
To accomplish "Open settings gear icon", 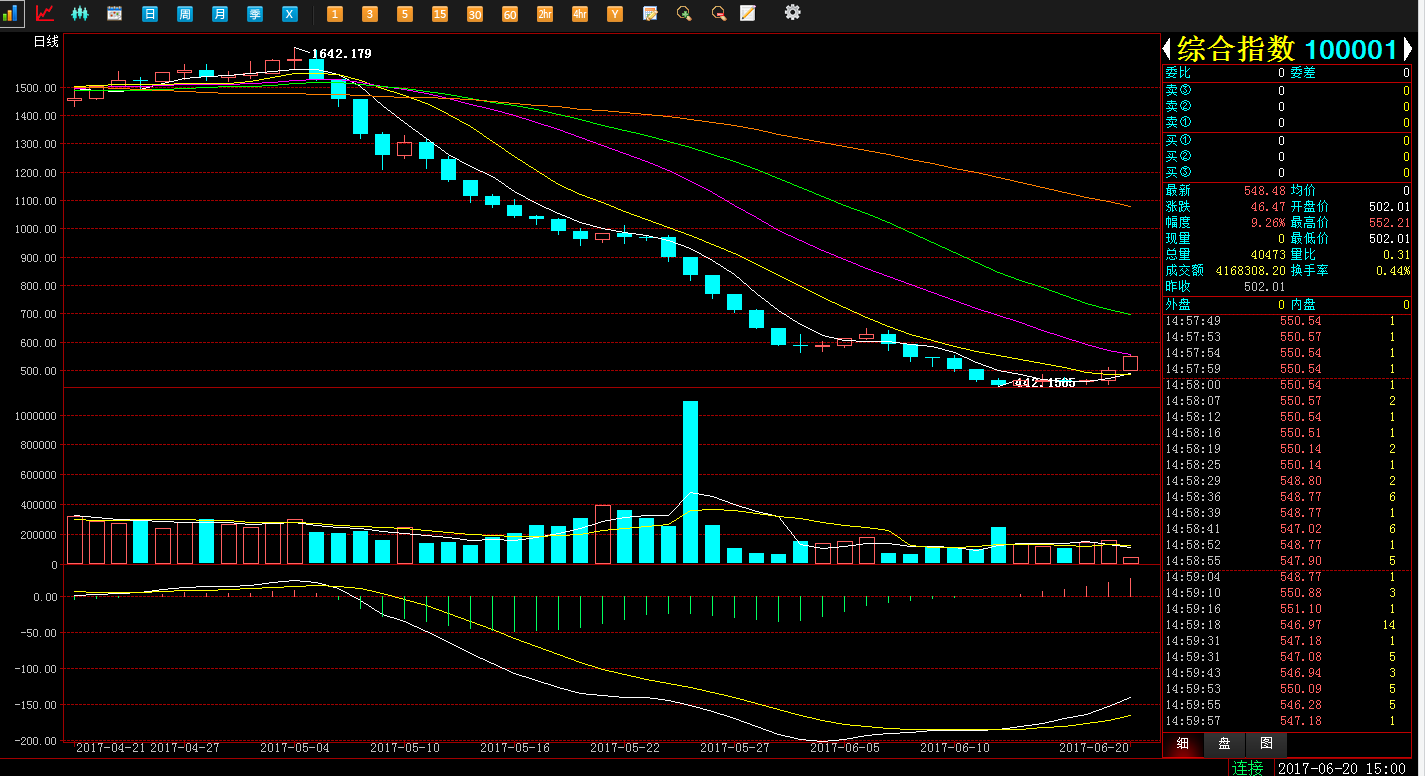I will [x=793, y=13].
